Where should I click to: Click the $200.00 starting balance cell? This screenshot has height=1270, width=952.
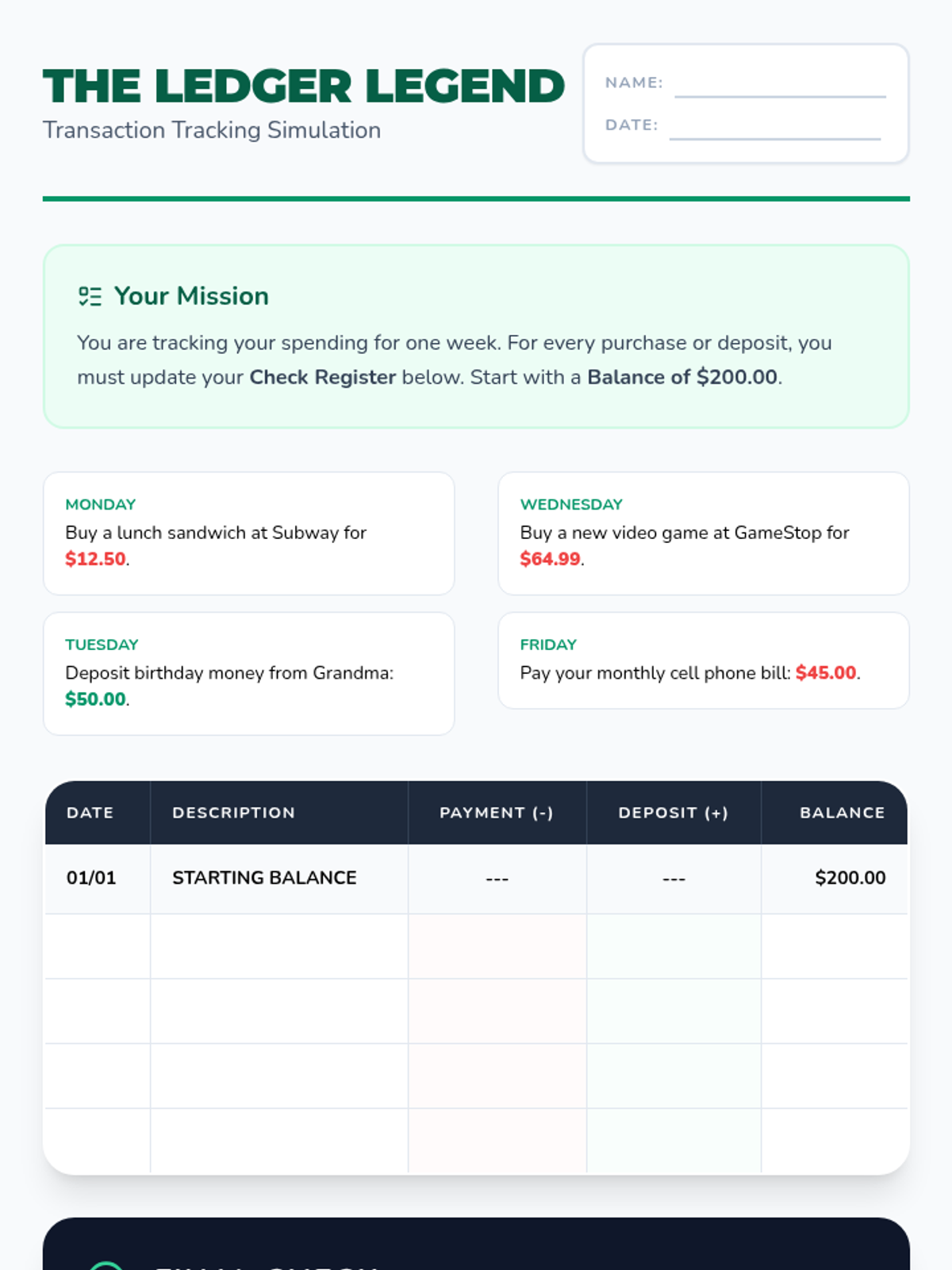point(850,878)
